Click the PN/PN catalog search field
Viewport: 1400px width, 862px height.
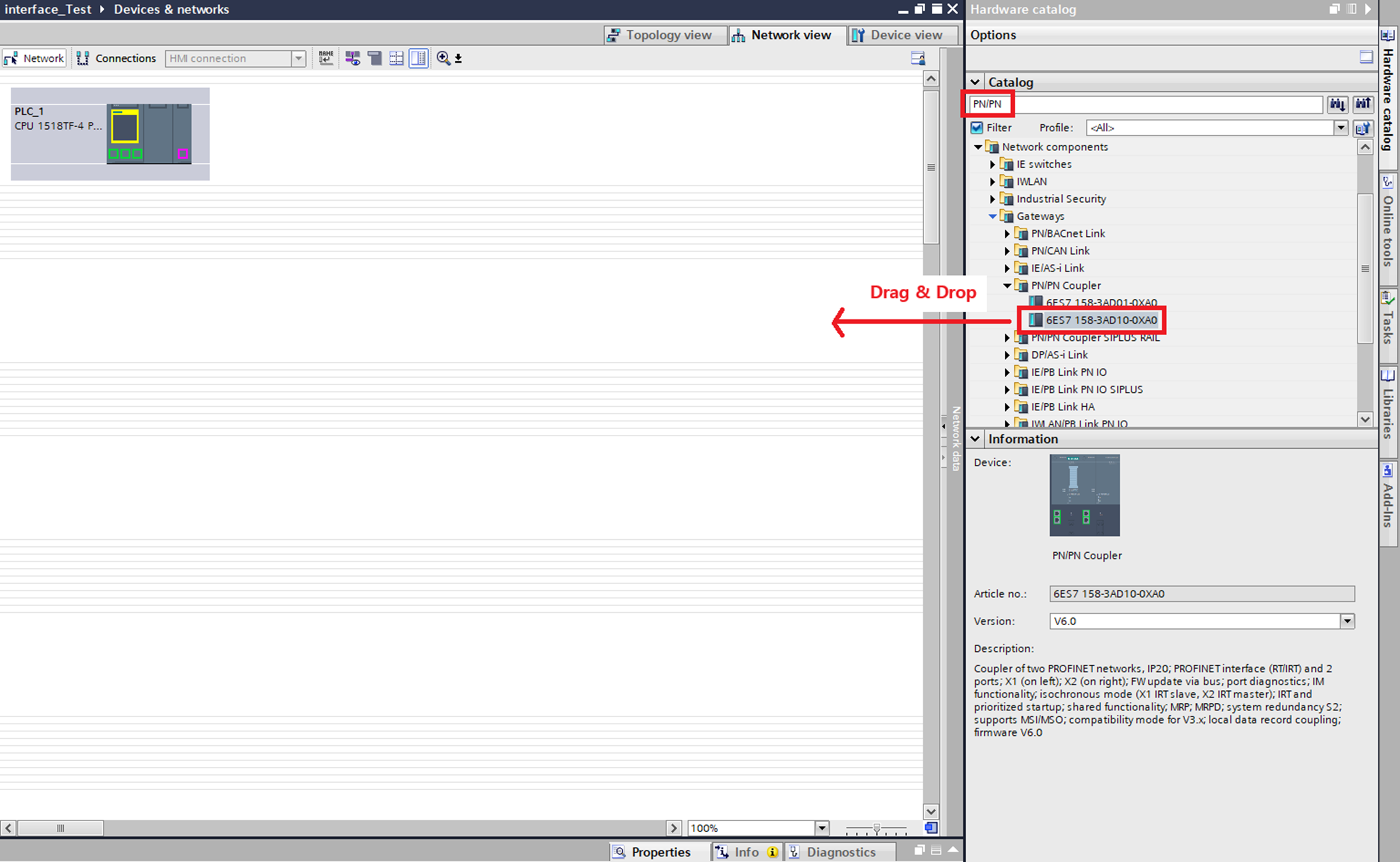(1144, 104)
